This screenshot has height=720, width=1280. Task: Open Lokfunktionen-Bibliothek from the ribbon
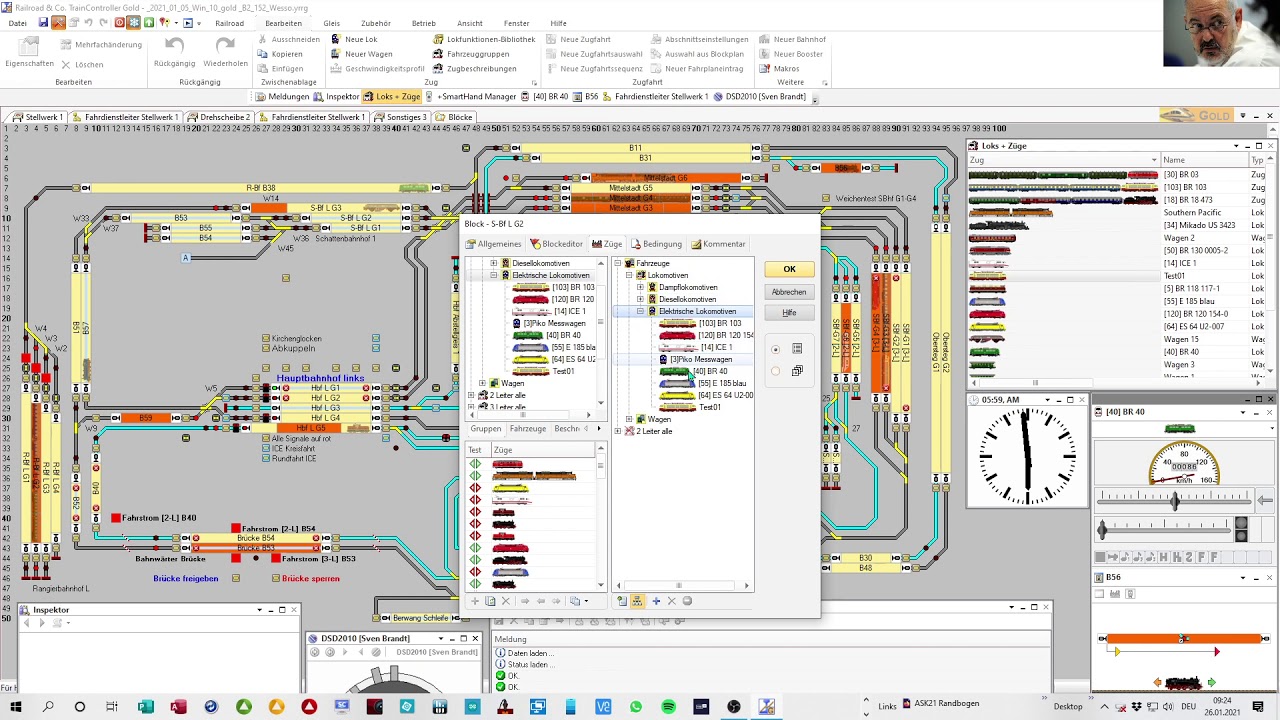point(484,39)
